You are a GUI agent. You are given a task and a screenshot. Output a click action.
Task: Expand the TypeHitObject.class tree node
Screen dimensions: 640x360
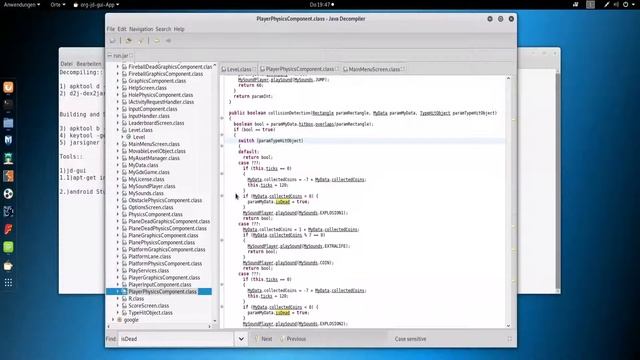118,313
